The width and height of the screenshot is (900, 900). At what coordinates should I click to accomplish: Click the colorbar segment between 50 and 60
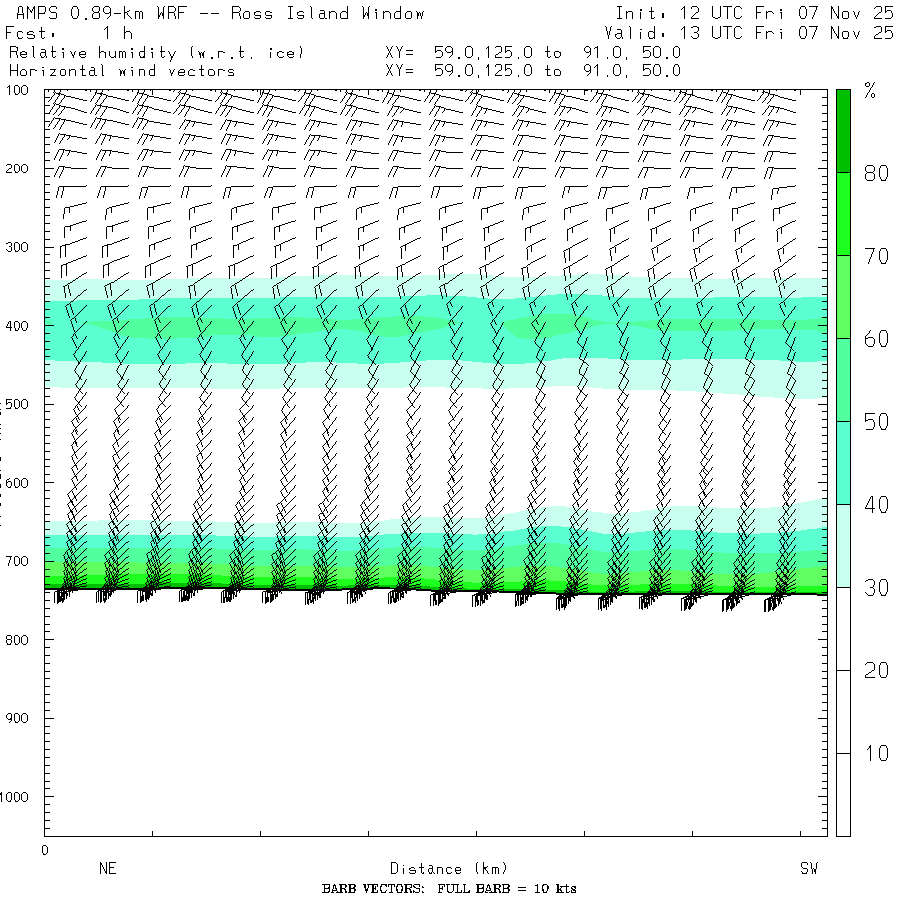[843, 379]
